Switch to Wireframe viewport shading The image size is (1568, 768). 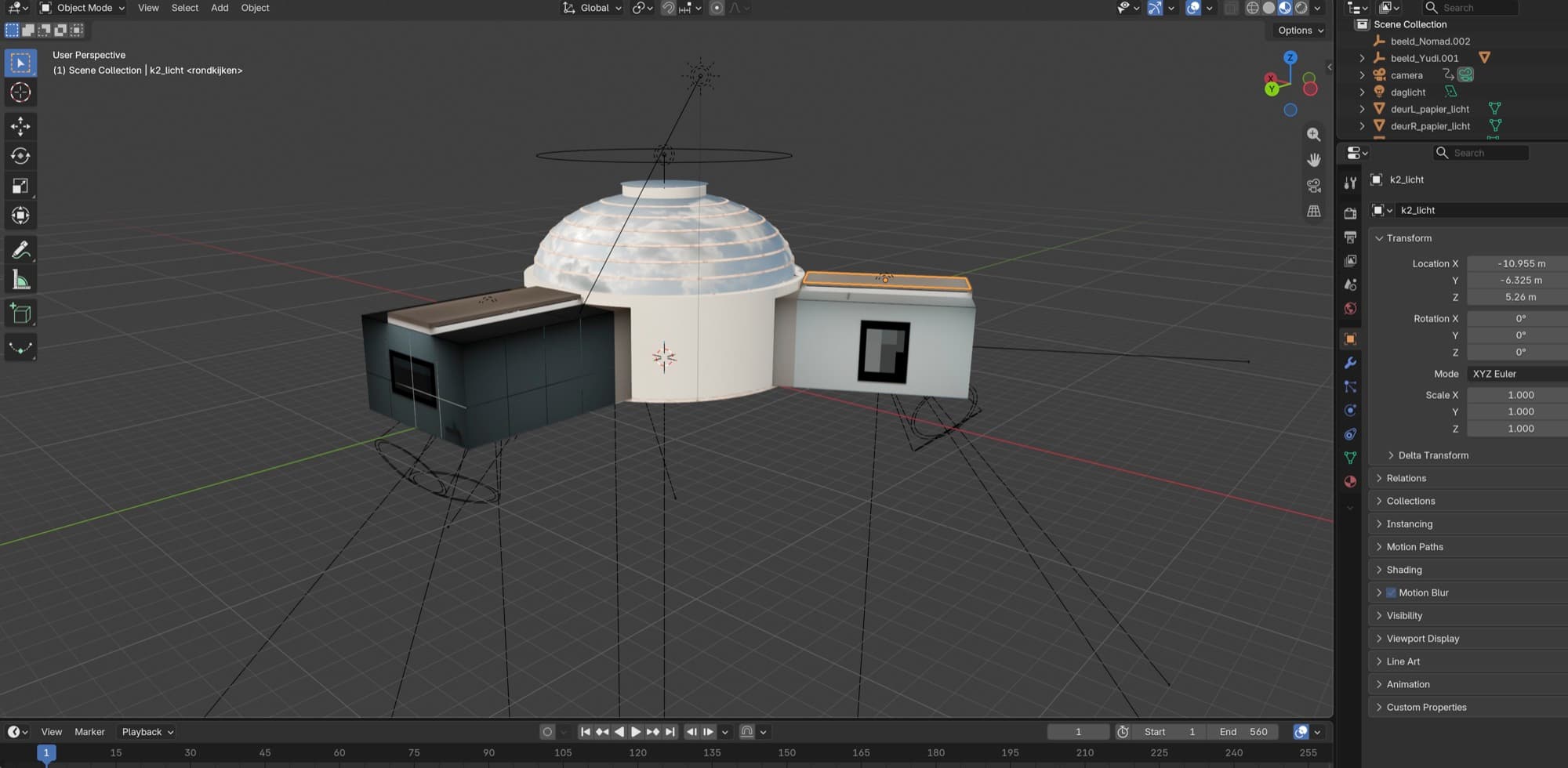1253,8
